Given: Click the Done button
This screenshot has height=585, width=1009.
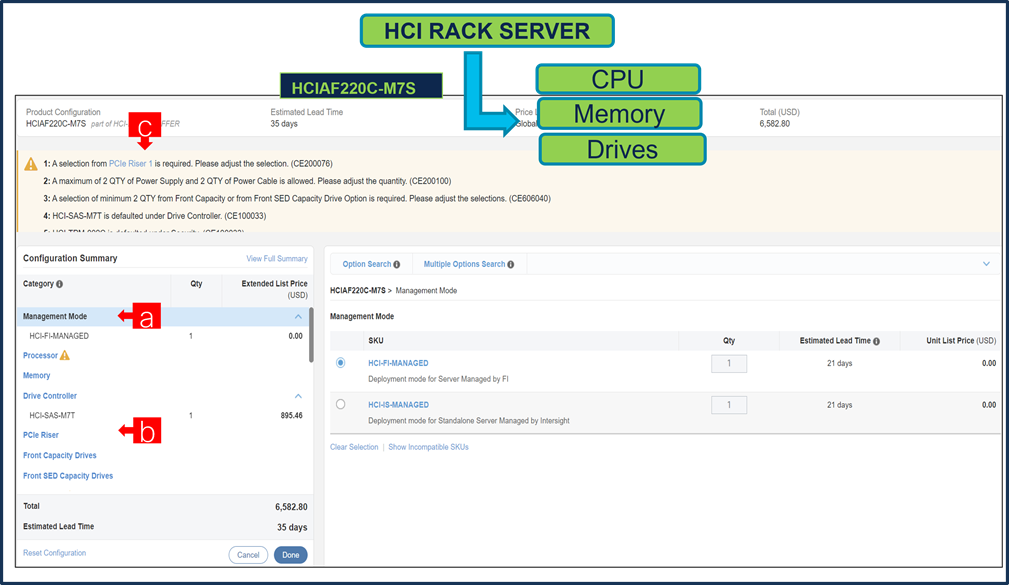Looking at the screenshot, I should pos(290,555).
